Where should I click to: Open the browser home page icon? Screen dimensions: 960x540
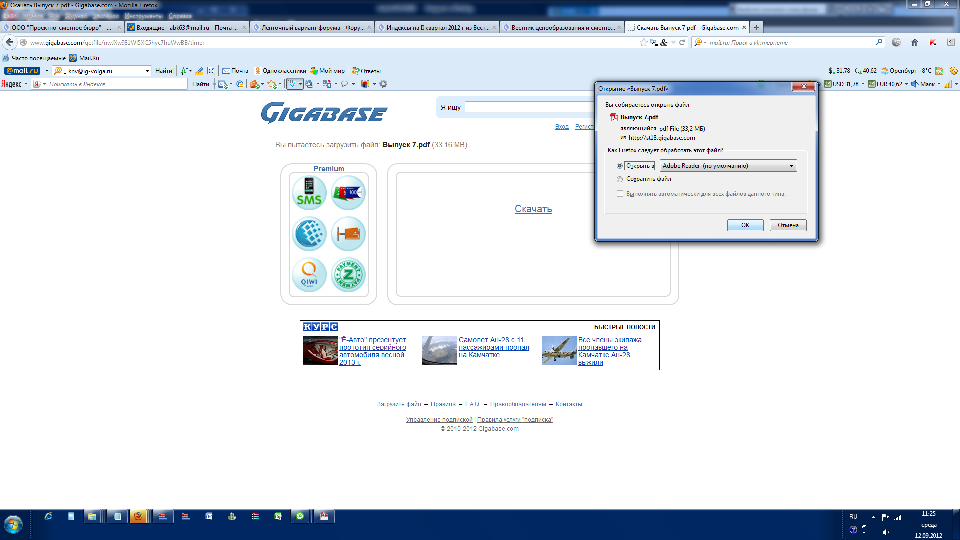[x=915, y=42]
